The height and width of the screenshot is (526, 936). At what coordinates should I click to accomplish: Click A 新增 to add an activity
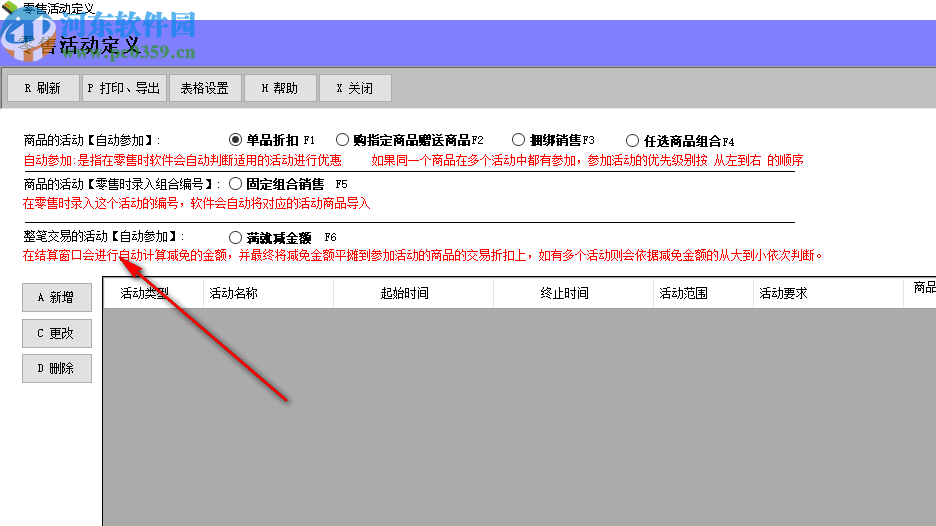[57, 297]
